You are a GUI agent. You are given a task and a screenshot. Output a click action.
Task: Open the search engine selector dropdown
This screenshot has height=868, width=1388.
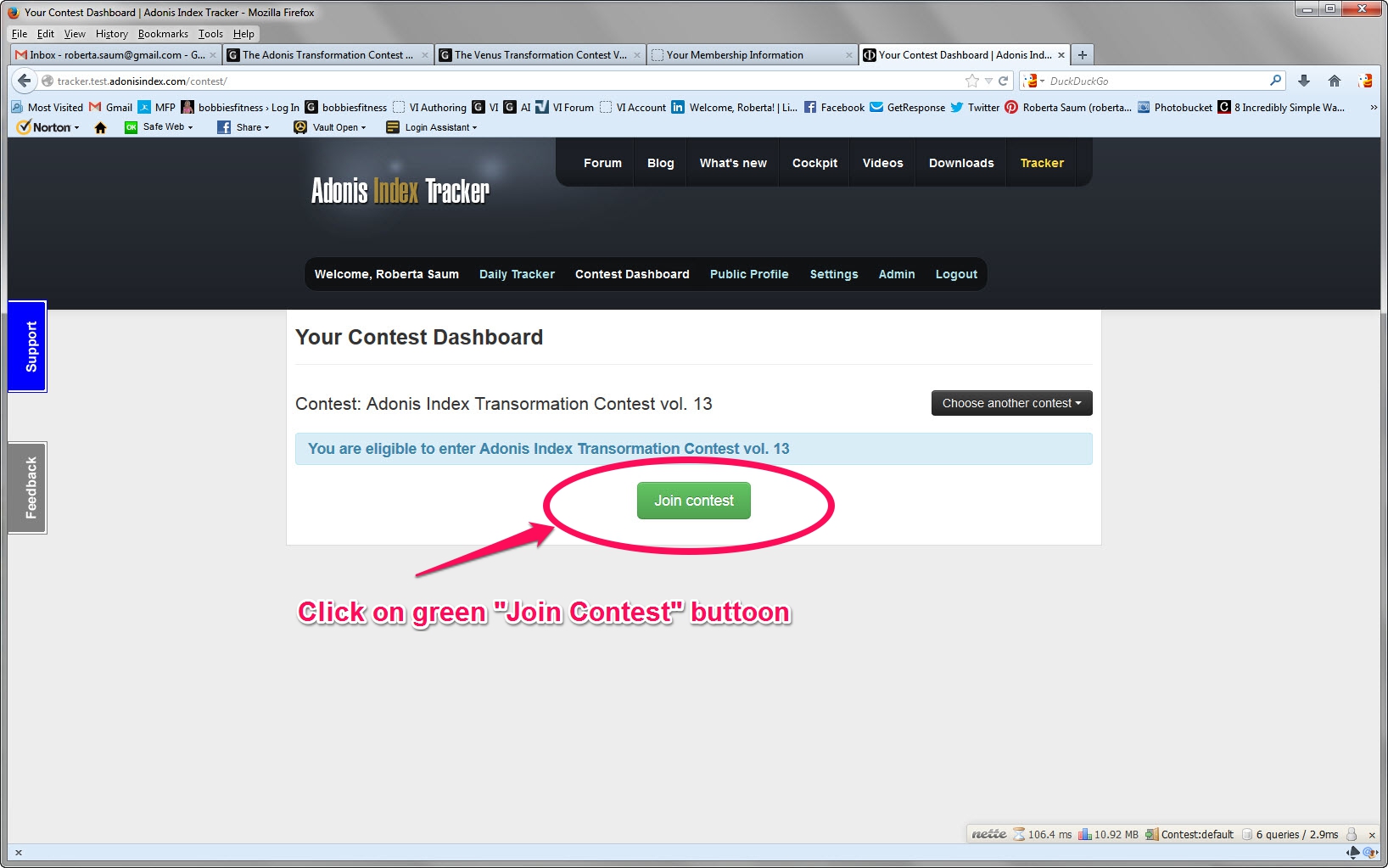tap(1034, 81)
